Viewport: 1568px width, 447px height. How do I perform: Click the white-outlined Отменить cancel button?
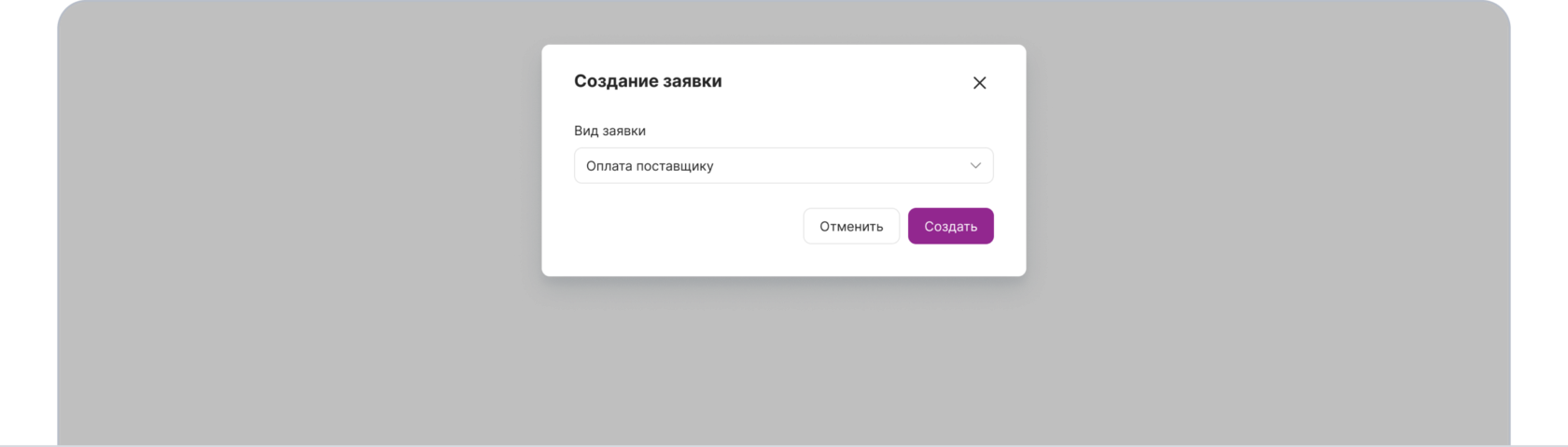[x=851, y=226]
